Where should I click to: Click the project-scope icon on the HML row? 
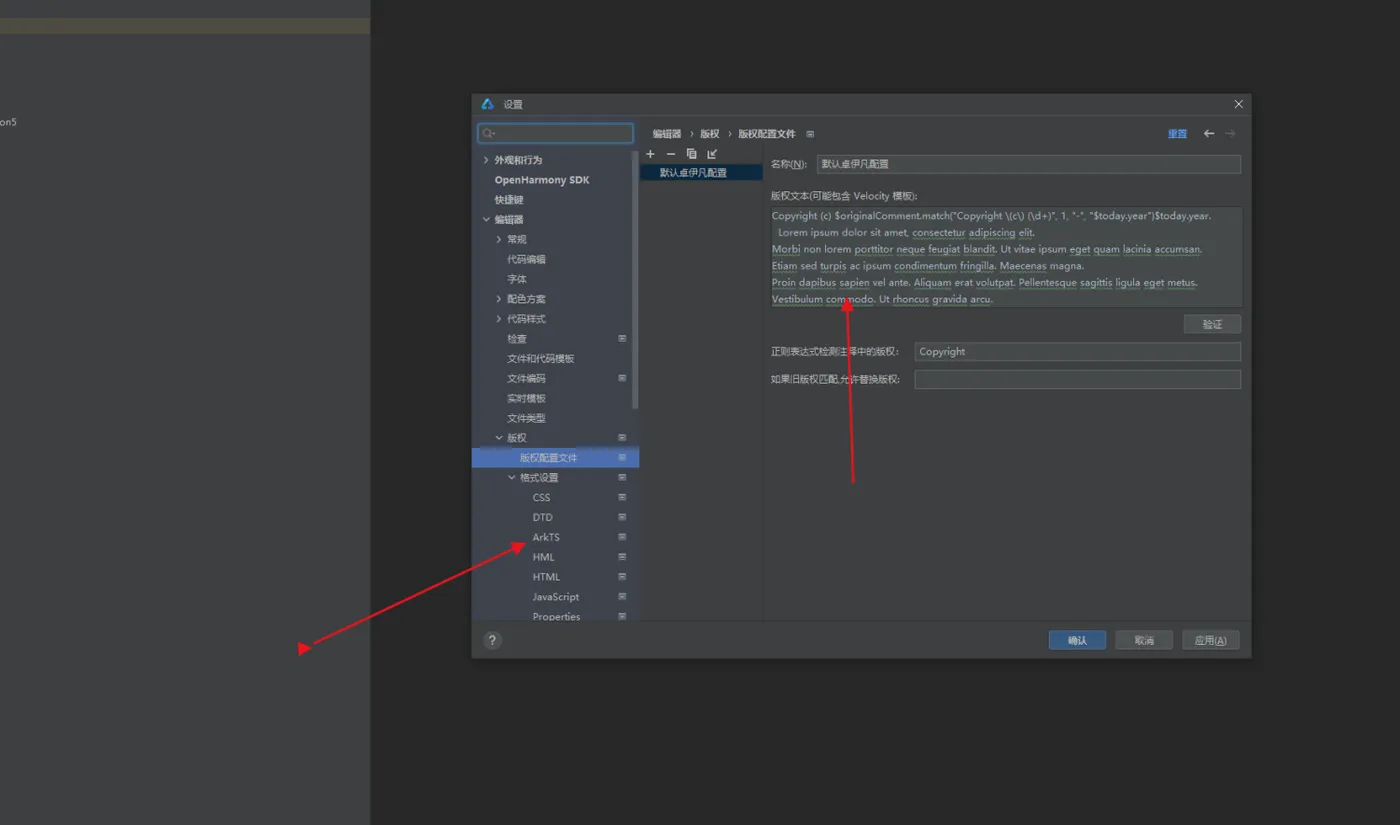click(622, 557)
